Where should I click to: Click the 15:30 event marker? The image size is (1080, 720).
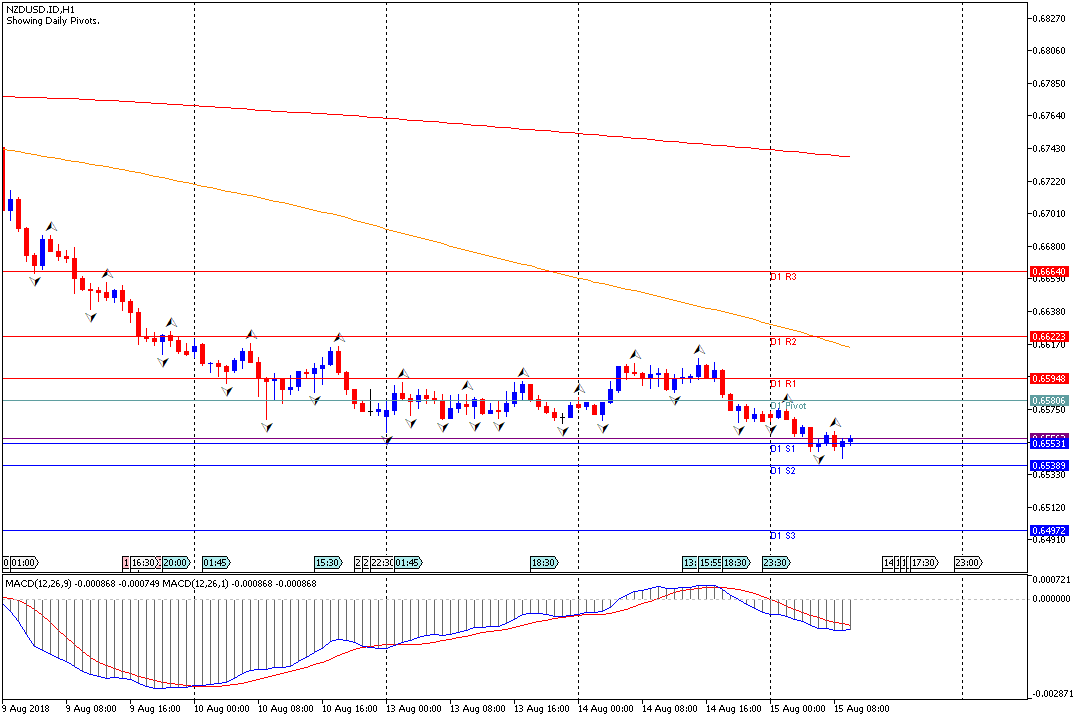pyautogui.click(x=328, y=563)
